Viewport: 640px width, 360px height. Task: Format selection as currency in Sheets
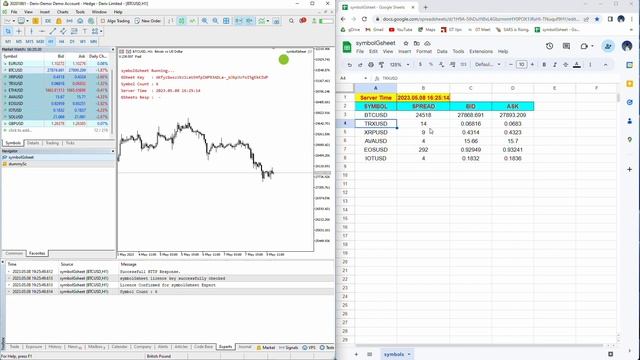pyautogui.click(x=420, y=64)
